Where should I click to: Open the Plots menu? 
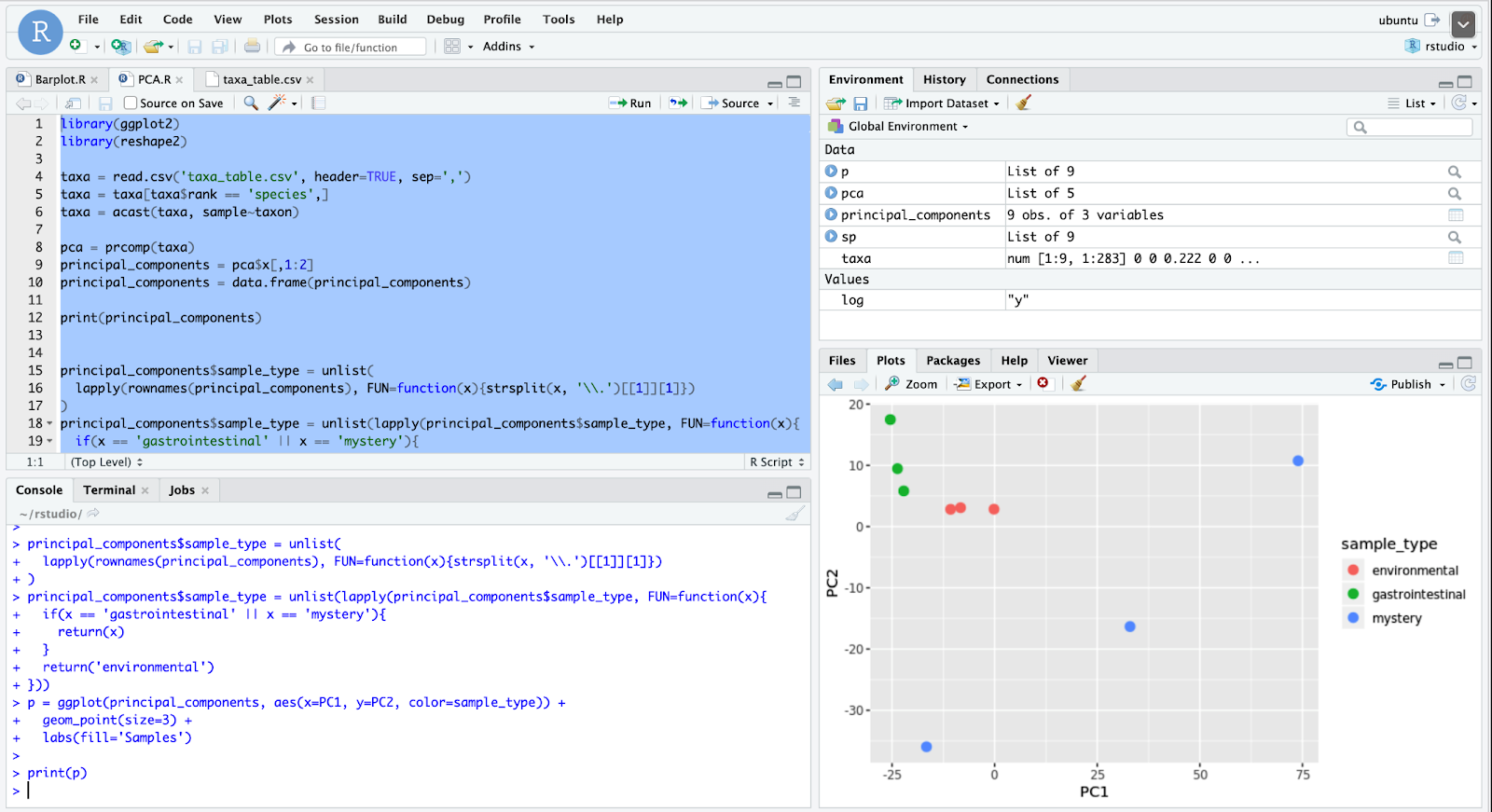[278, 19]
